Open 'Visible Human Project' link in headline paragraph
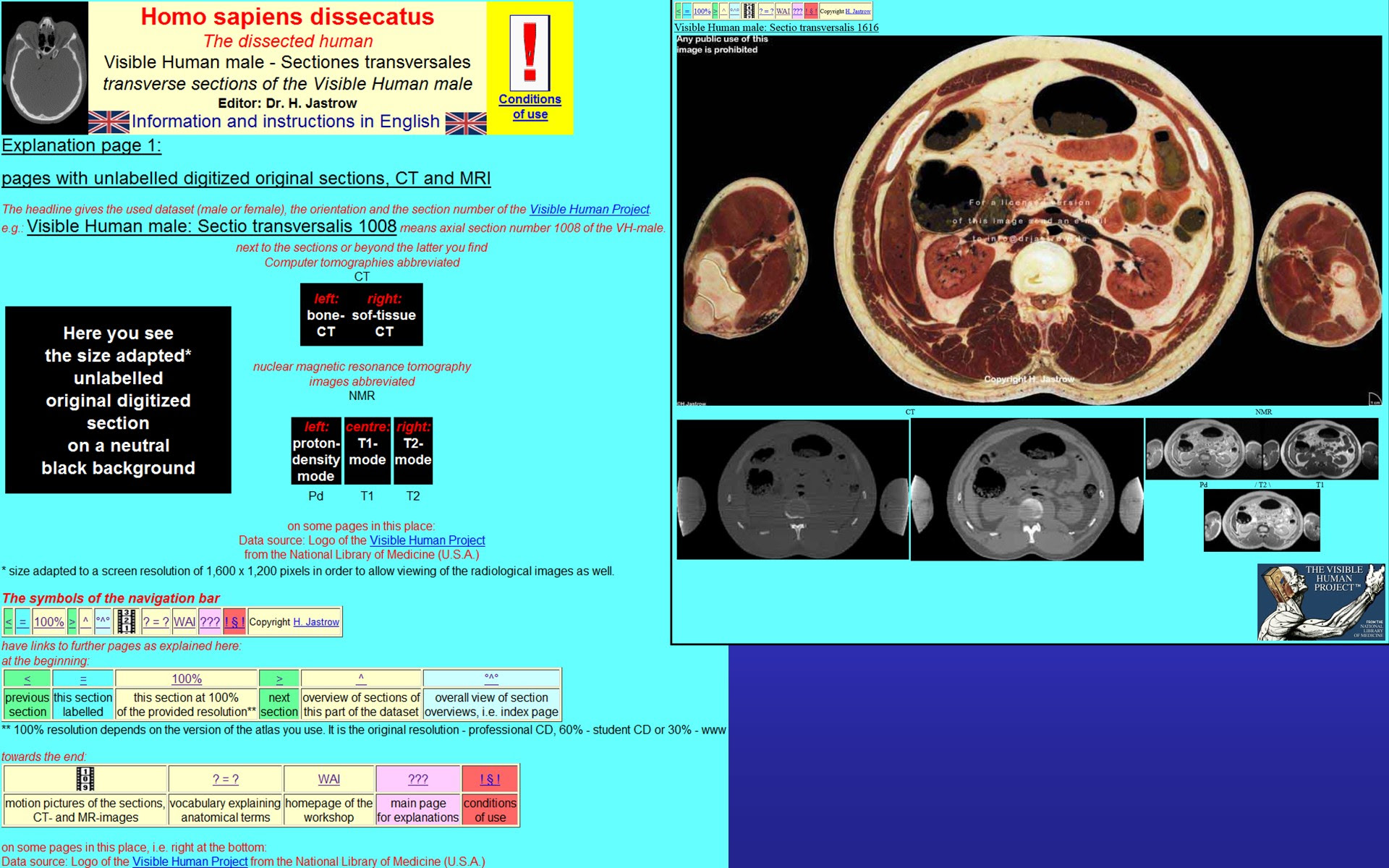The height and width of the screenshot is (868, 1389). point(589,209)
